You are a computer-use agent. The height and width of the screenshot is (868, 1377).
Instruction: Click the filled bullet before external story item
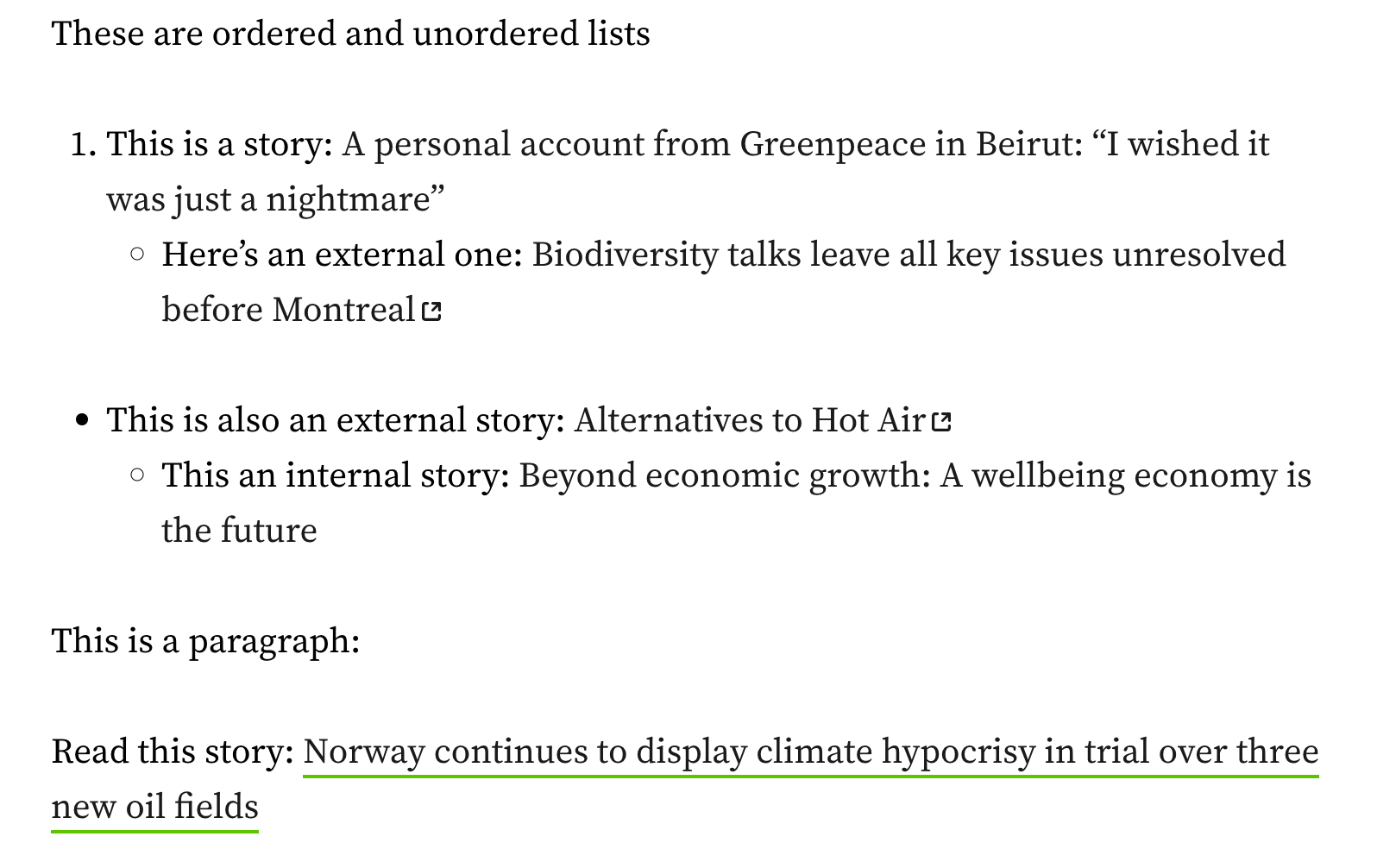(x=83, y=421)
